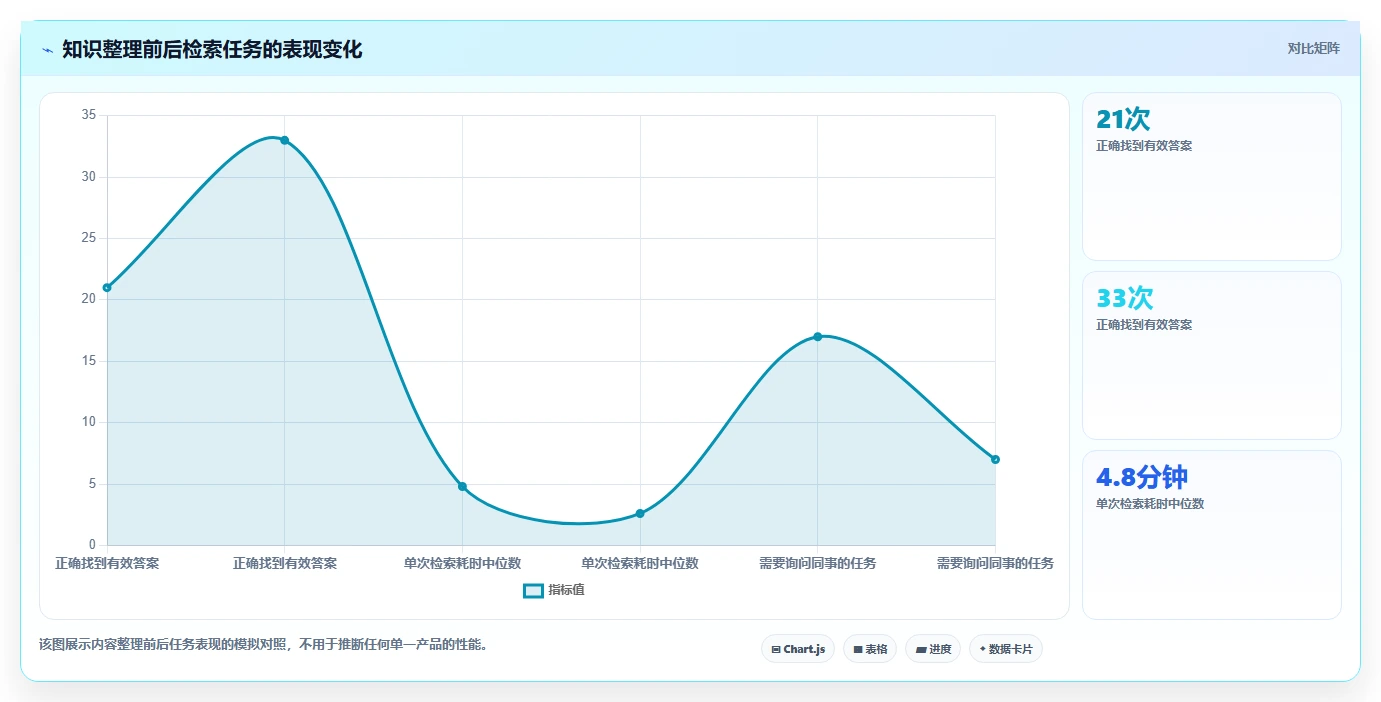Image resolution: width=1381 pixels, height=702 pixels.
Task: Select the 数据卡片 tag button
Action: pos(1006,649)
